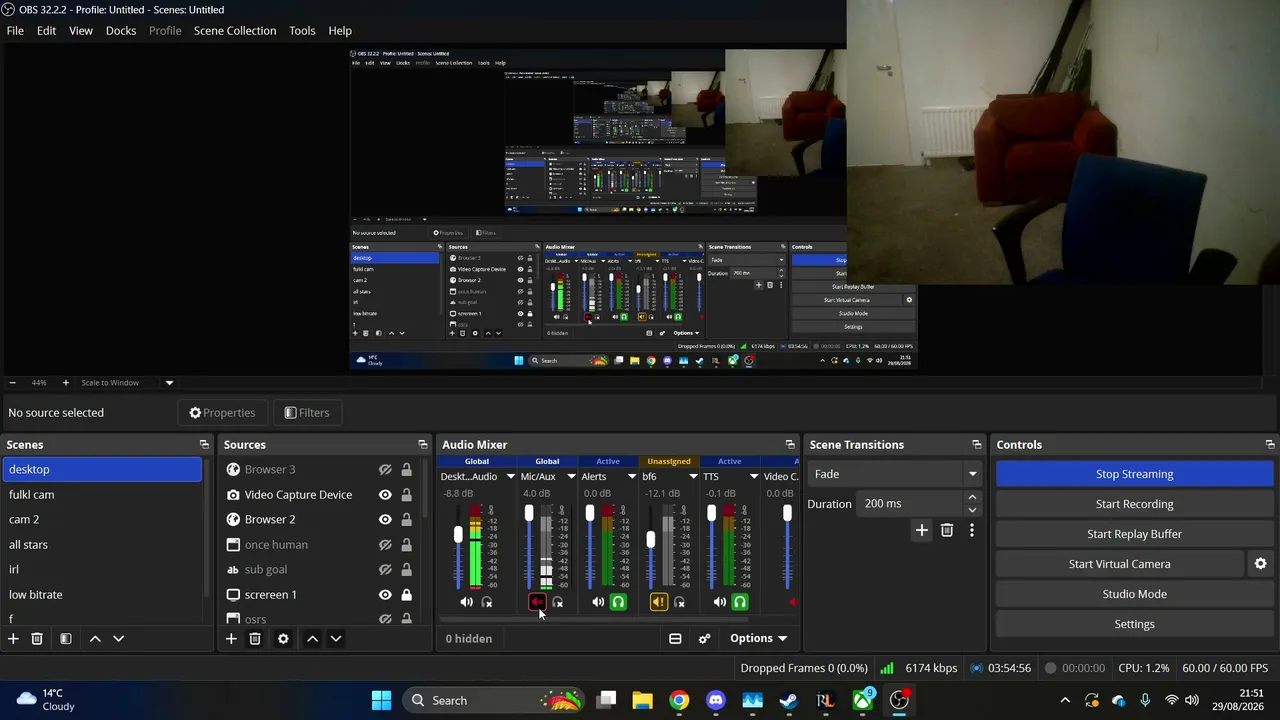
Task: Open Mic/Aux channel dropdown arrow
Action: tap(571, 477)
